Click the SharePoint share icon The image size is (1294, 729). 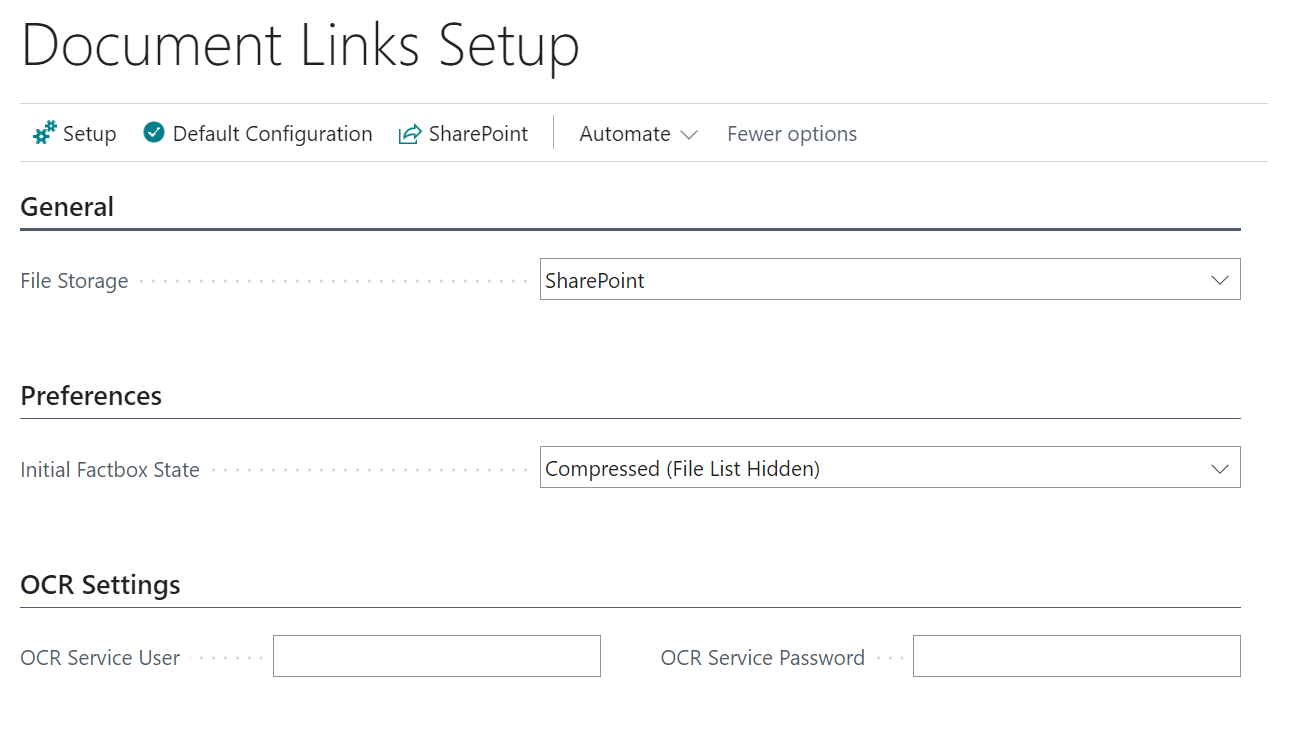pos(409,132)
